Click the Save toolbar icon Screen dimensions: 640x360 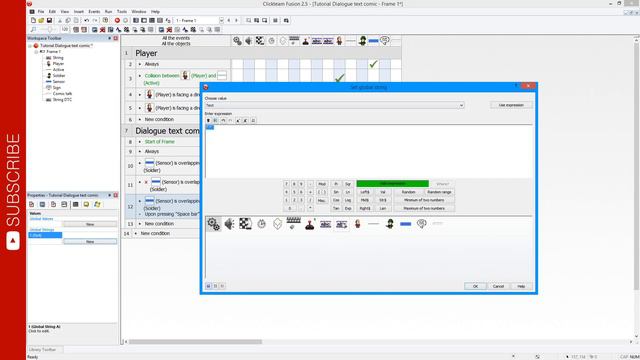(49, 20)
